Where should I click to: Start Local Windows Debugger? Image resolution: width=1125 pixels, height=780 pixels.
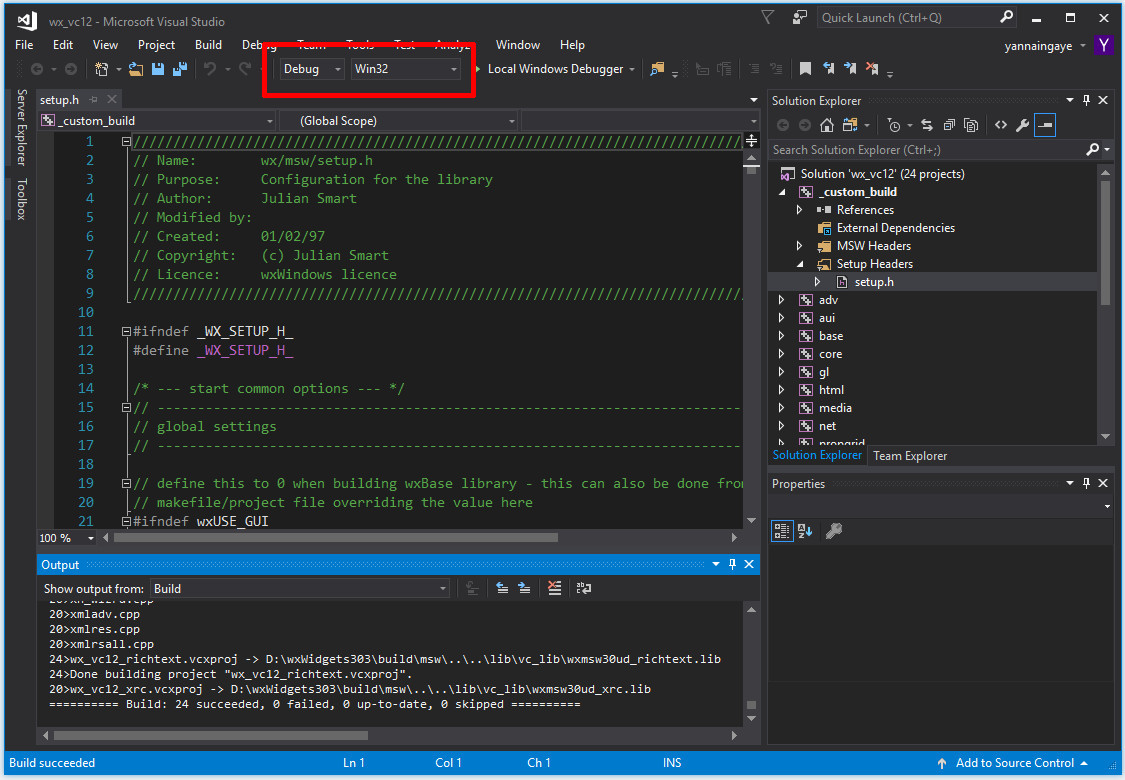click(553, 69)
